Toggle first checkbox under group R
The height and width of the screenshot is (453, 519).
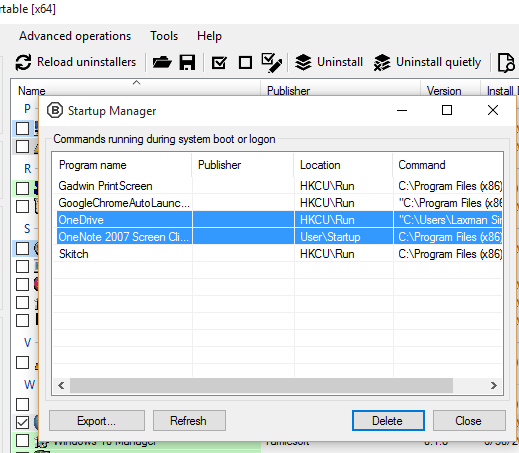(x=23, y=188)
